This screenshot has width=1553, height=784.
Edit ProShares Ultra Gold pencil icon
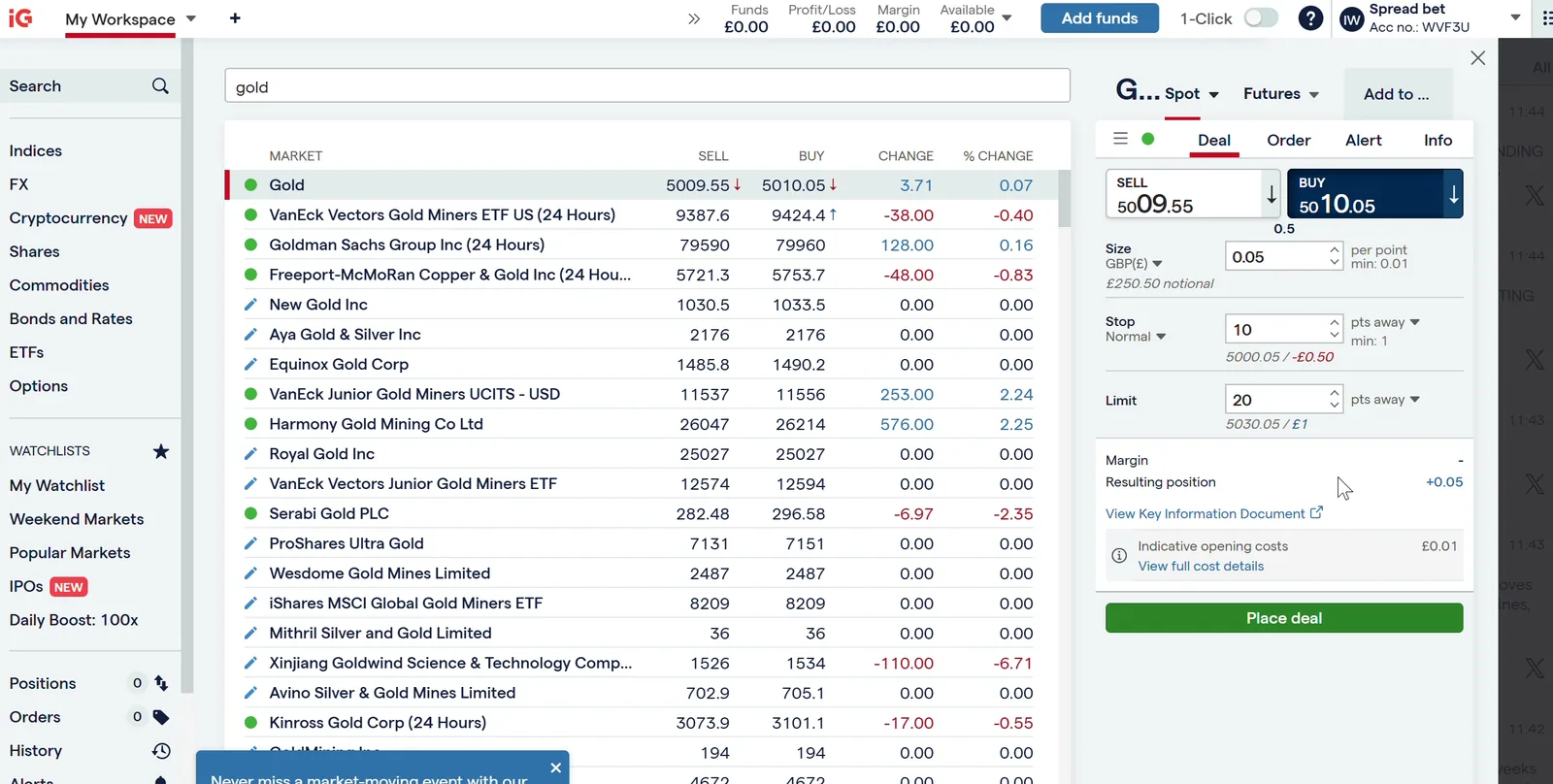click(x=250, y=543)
